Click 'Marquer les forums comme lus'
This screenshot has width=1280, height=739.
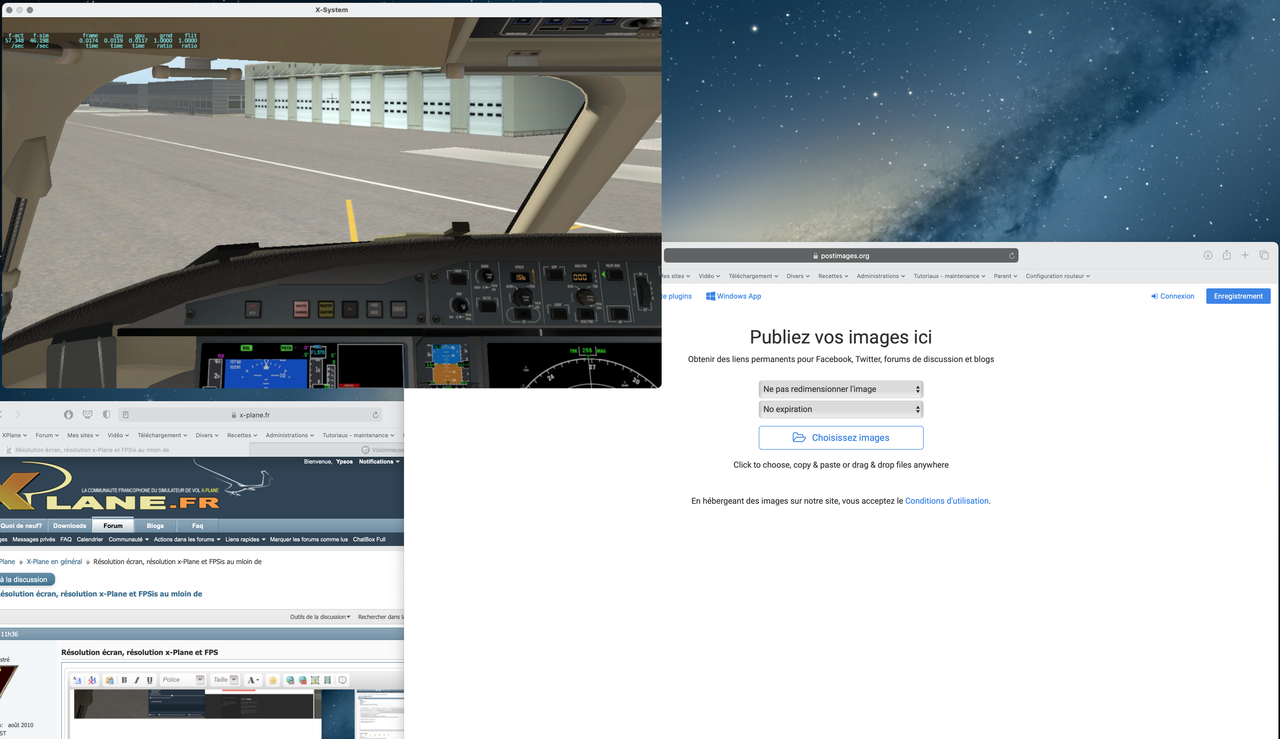pyautogui.click(x=309, y=539)
